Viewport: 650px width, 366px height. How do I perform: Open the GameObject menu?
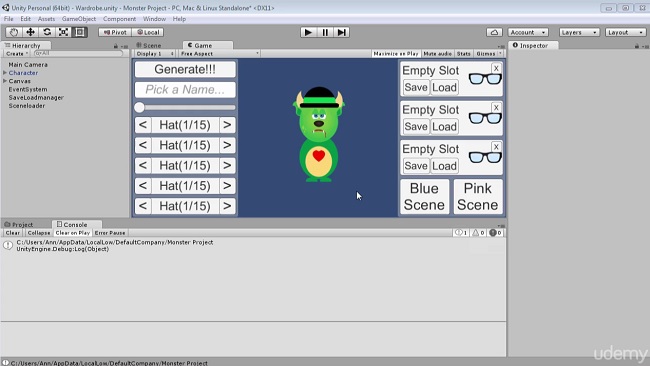pyautogui.click(x=79, y=19)
